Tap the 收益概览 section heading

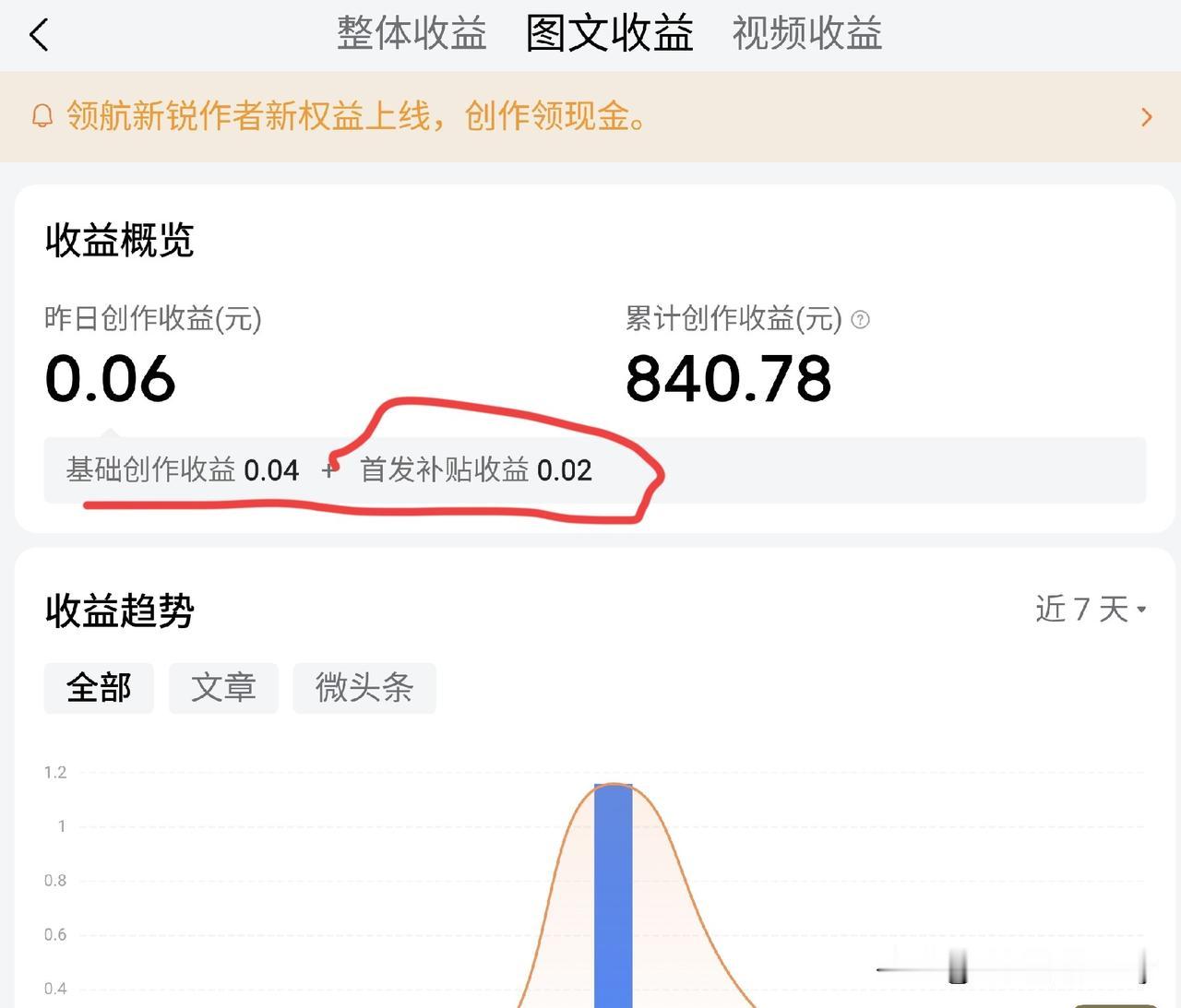pyautogui.click(x=119, y=241)
